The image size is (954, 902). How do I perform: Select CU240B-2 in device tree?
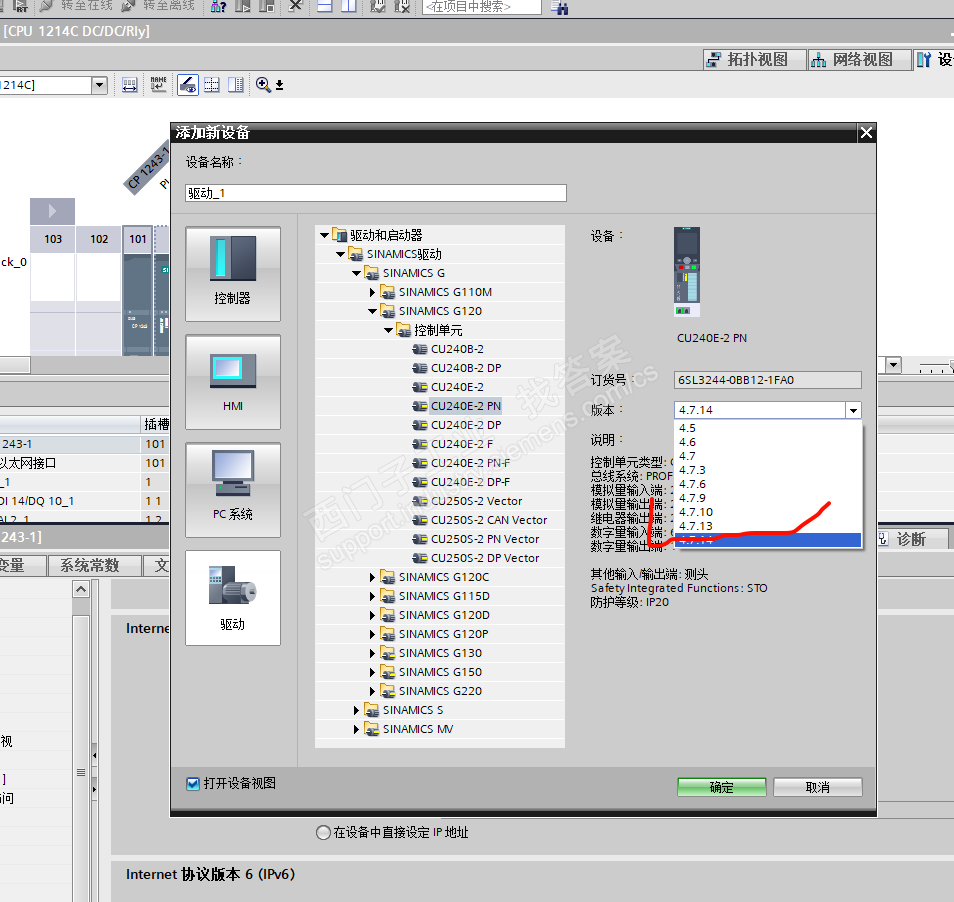(x=457, y=349)
